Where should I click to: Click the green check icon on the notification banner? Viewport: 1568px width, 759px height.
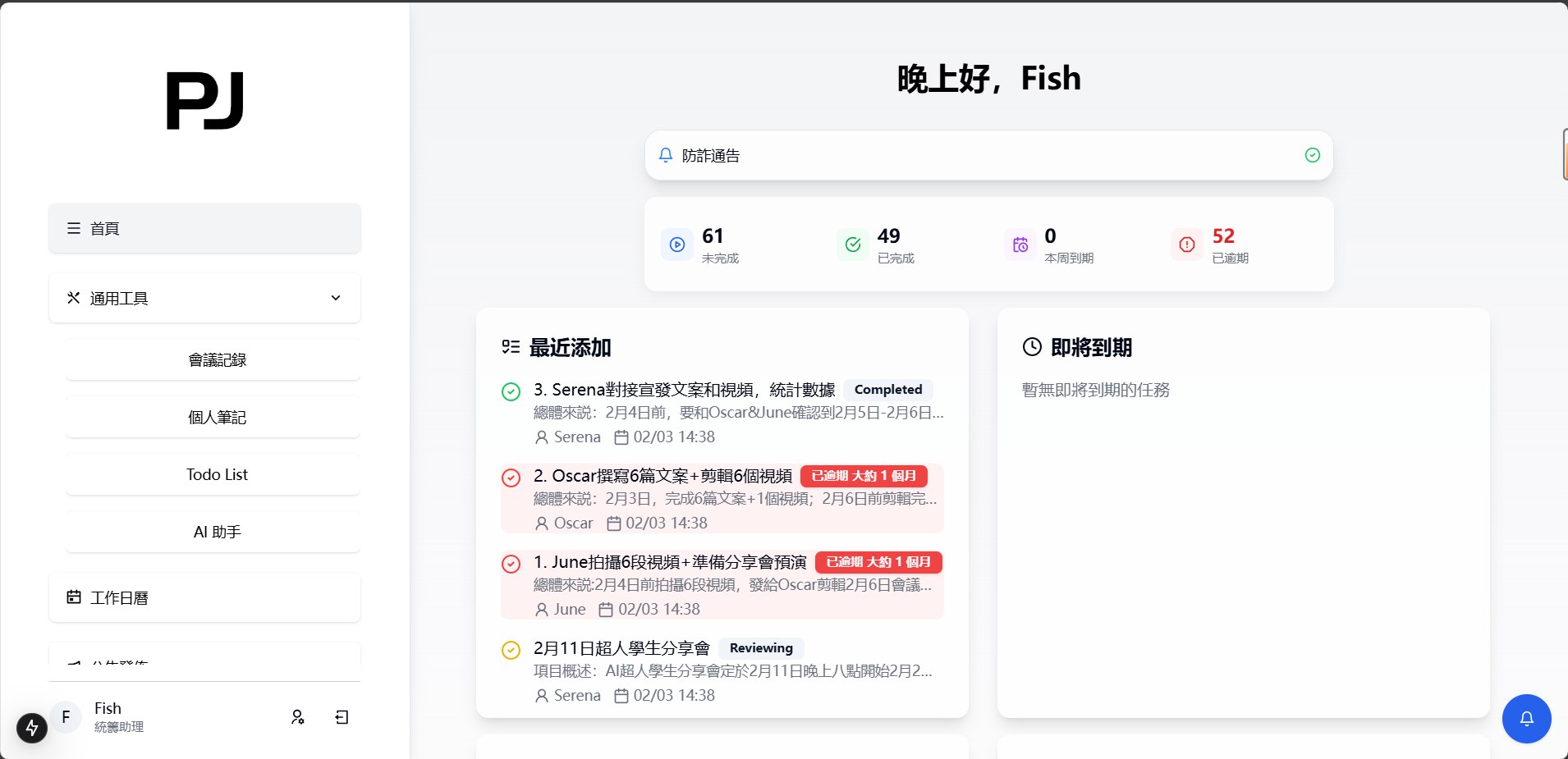pos(1311,154)
